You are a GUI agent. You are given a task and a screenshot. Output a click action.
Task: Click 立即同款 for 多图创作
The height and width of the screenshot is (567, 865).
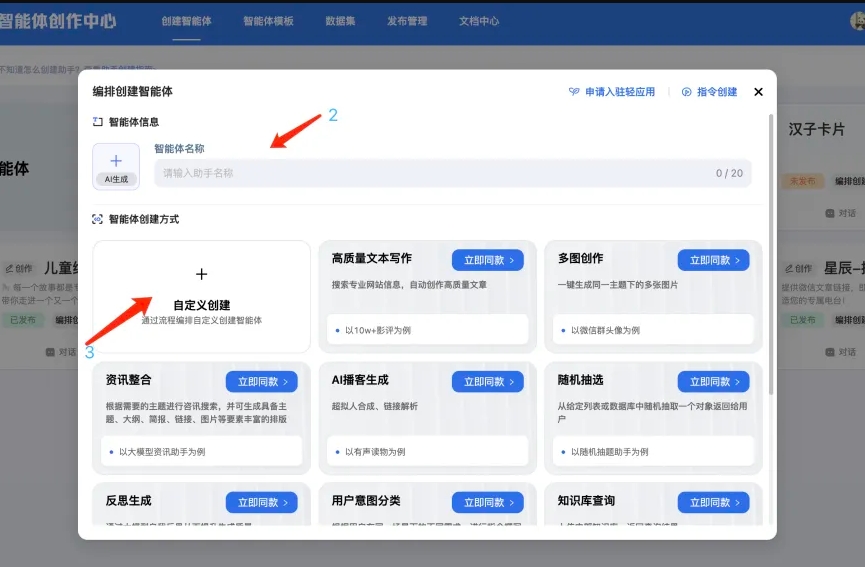click(713, 260)
